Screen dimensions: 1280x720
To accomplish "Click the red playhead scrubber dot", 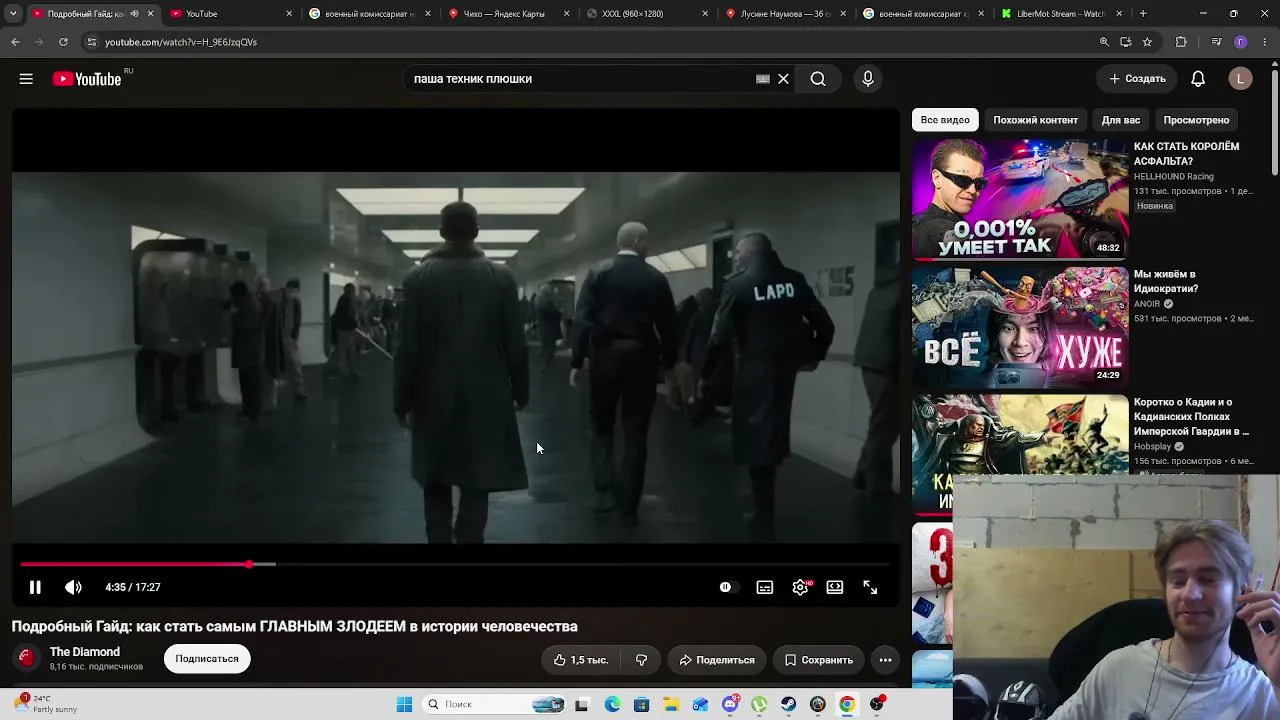I will pyautogui.click(x=249, y=564).
